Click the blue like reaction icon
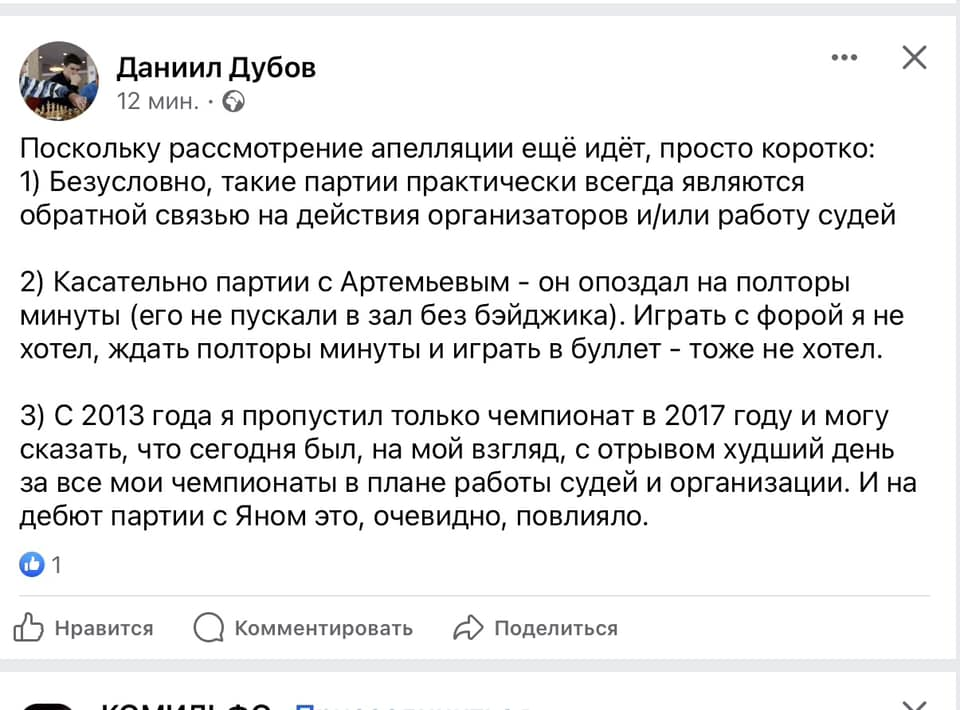960x710 pixels. coord(32,565)
